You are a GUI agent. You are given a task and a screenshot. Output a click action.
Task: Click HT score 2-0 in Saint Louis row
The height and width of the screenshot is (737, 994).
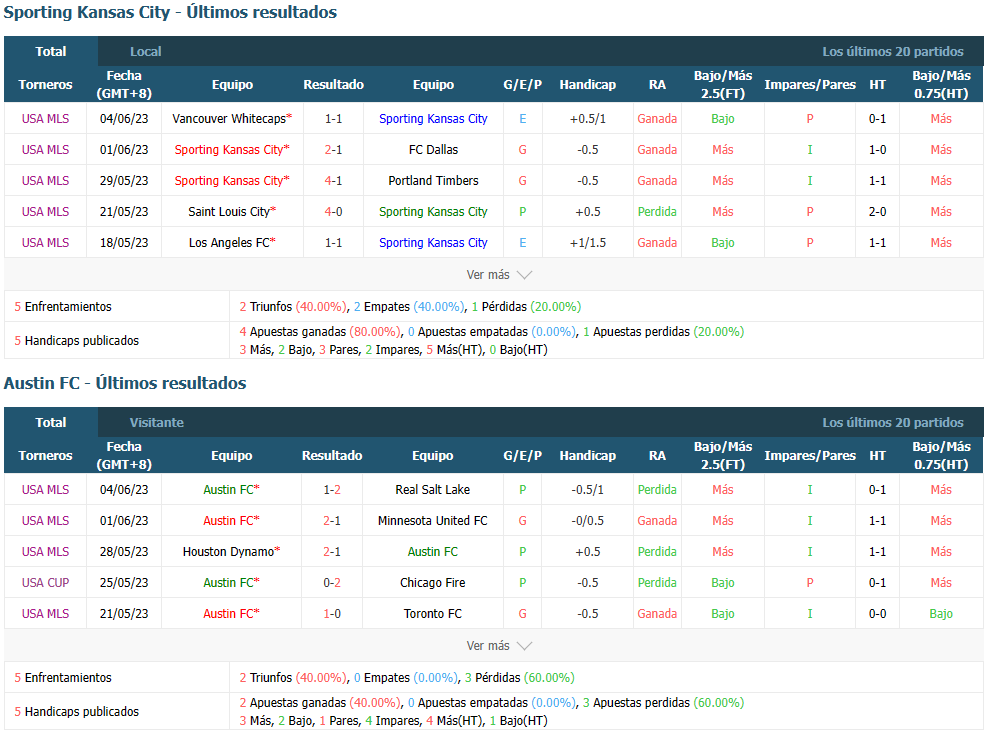pos(877,212)
